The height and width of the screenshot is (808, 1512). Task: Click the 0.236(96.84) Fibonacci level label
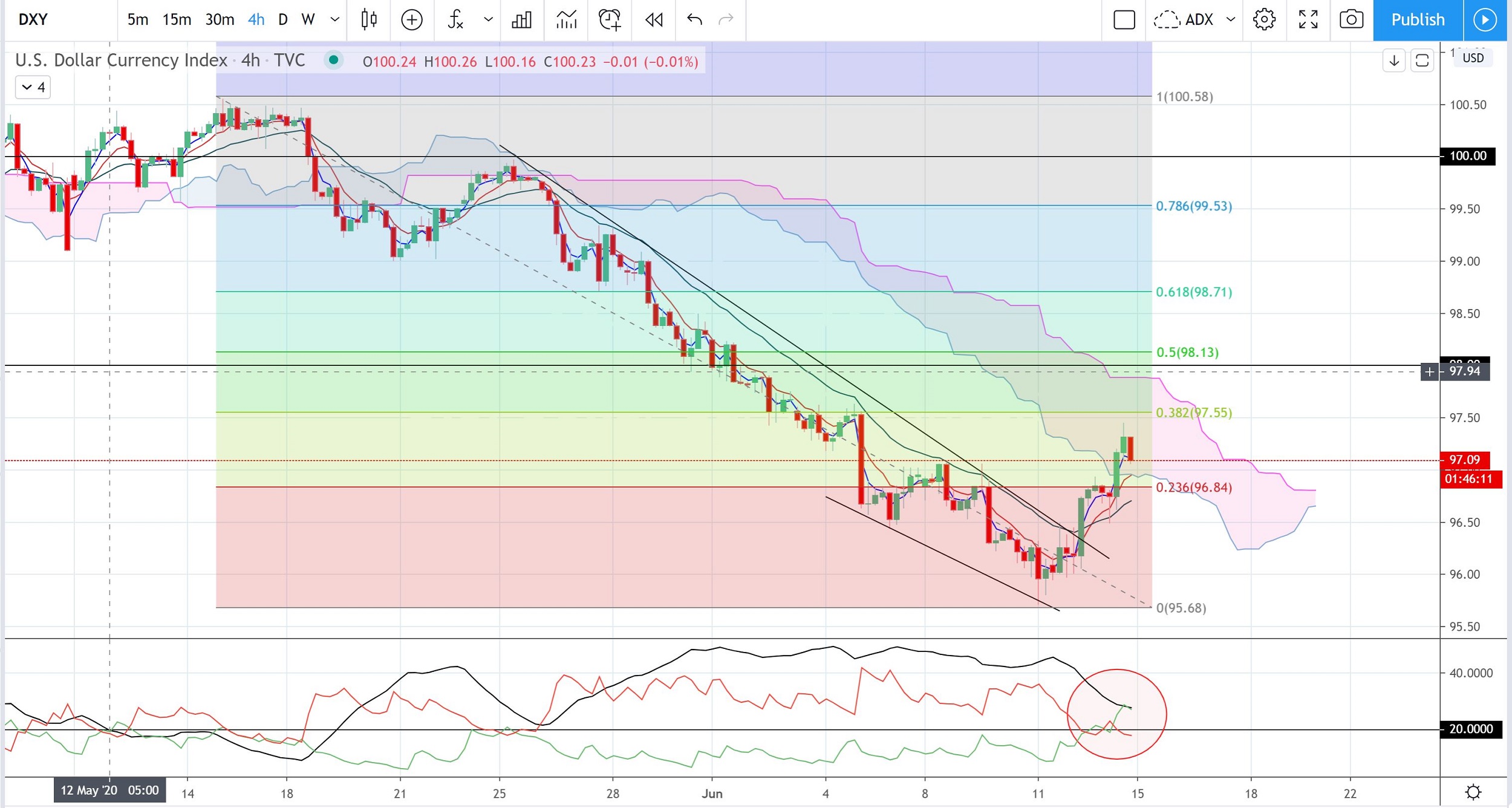(x=1194, y=487)
